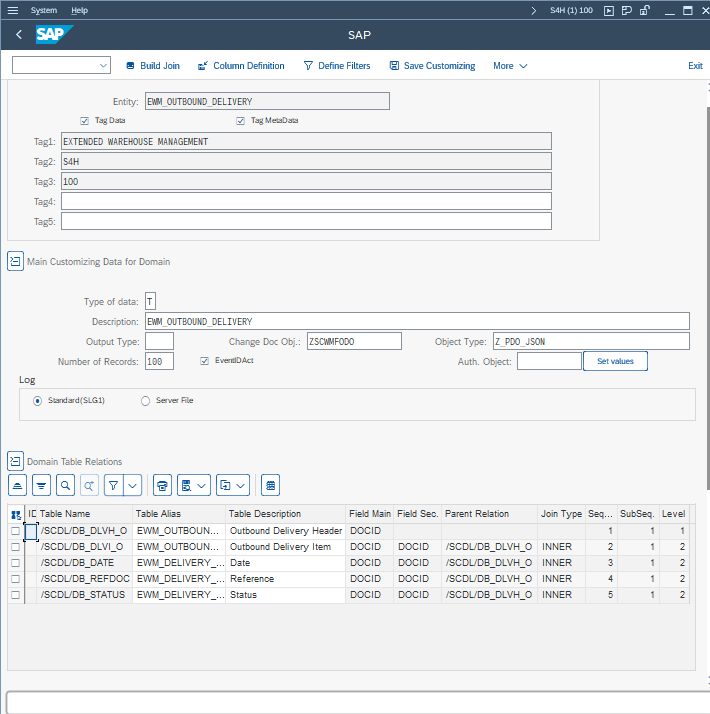Uncheck the Tag MetaData checkbox
Viewport: 710px width, 714px height.
tap(241, 120)
